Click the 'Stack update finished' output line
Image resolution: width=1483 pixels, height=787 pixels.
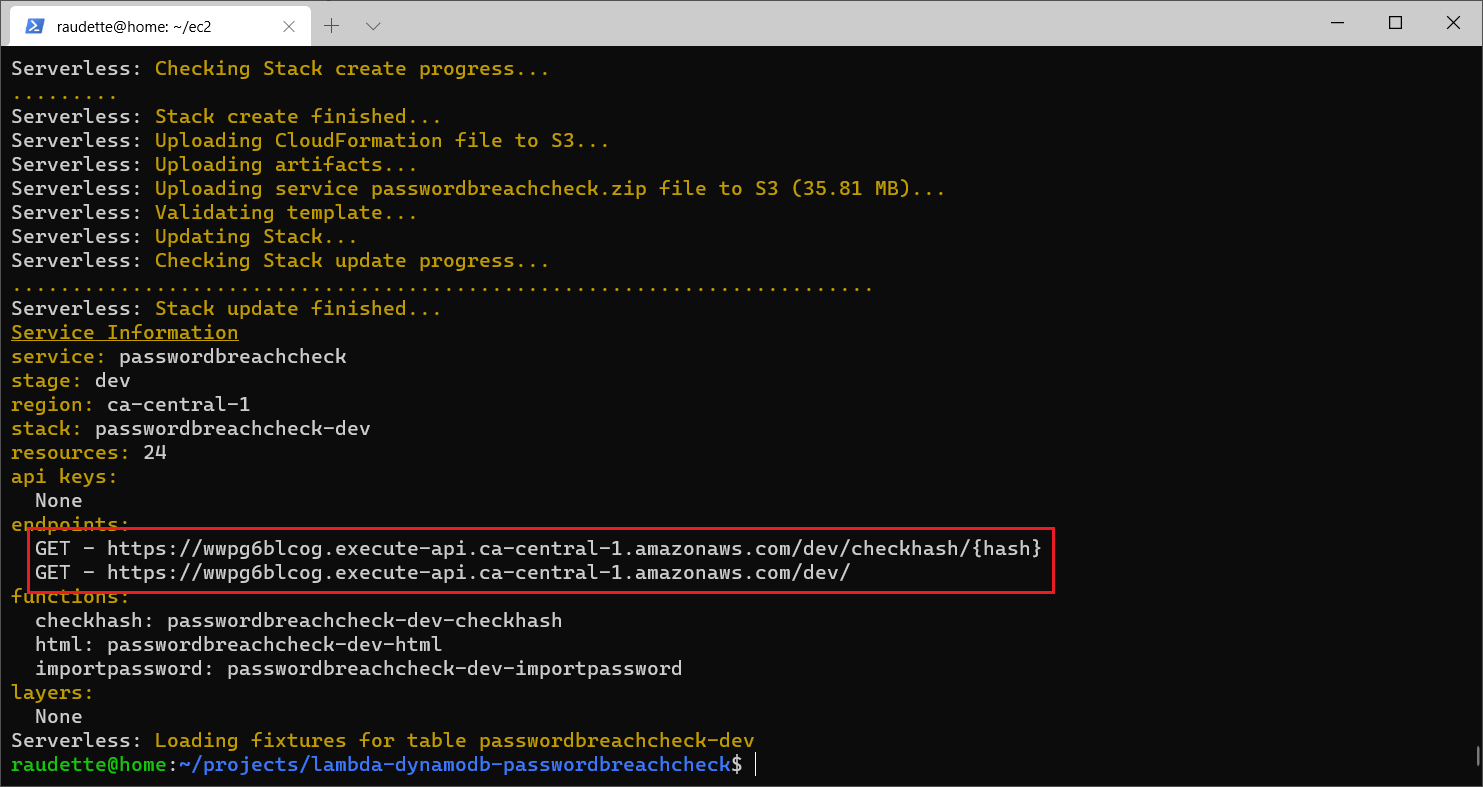coord(297,309)
